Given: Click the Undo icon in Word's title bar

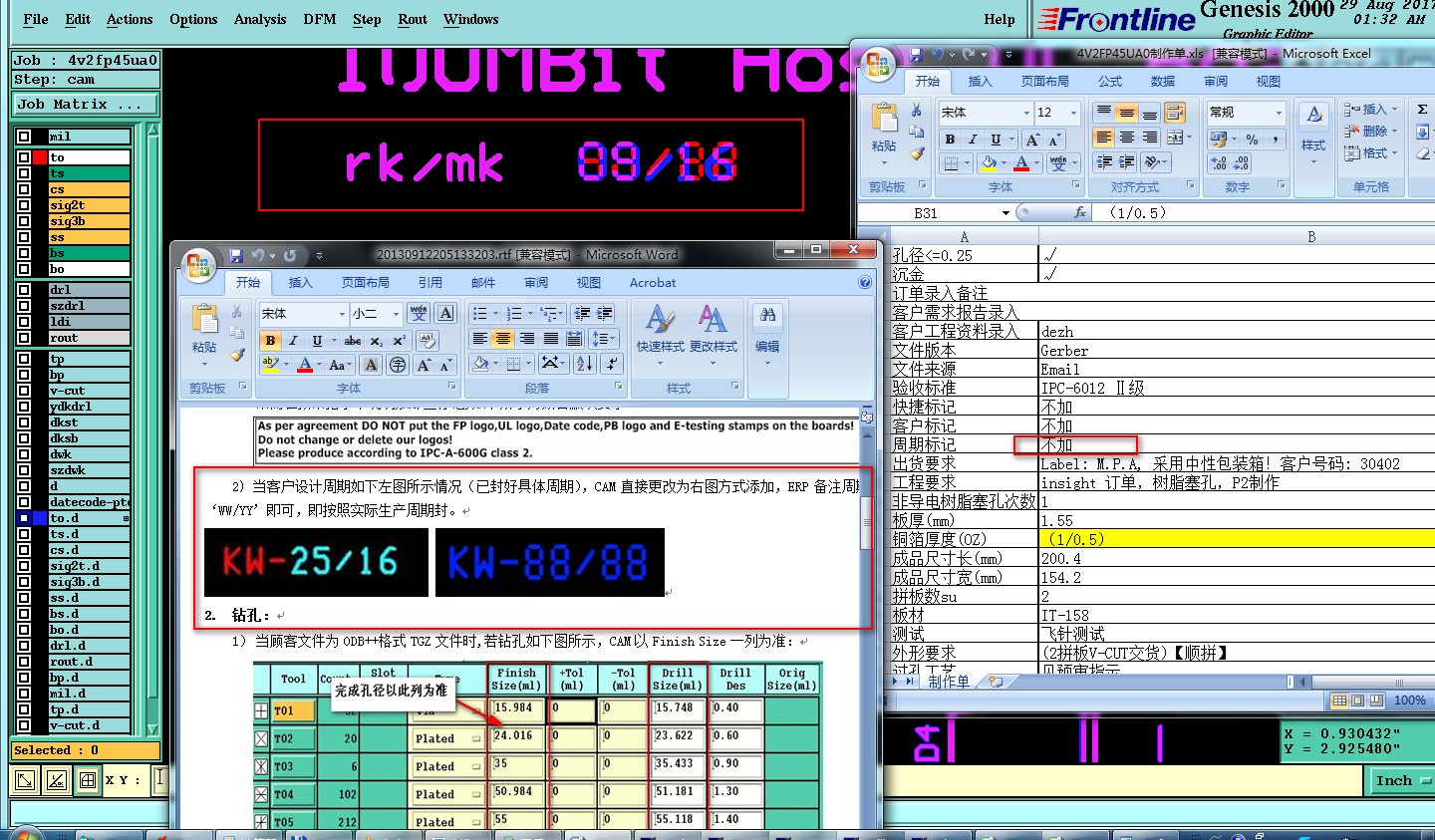Looking at the screenshot, I should (258, 256).
